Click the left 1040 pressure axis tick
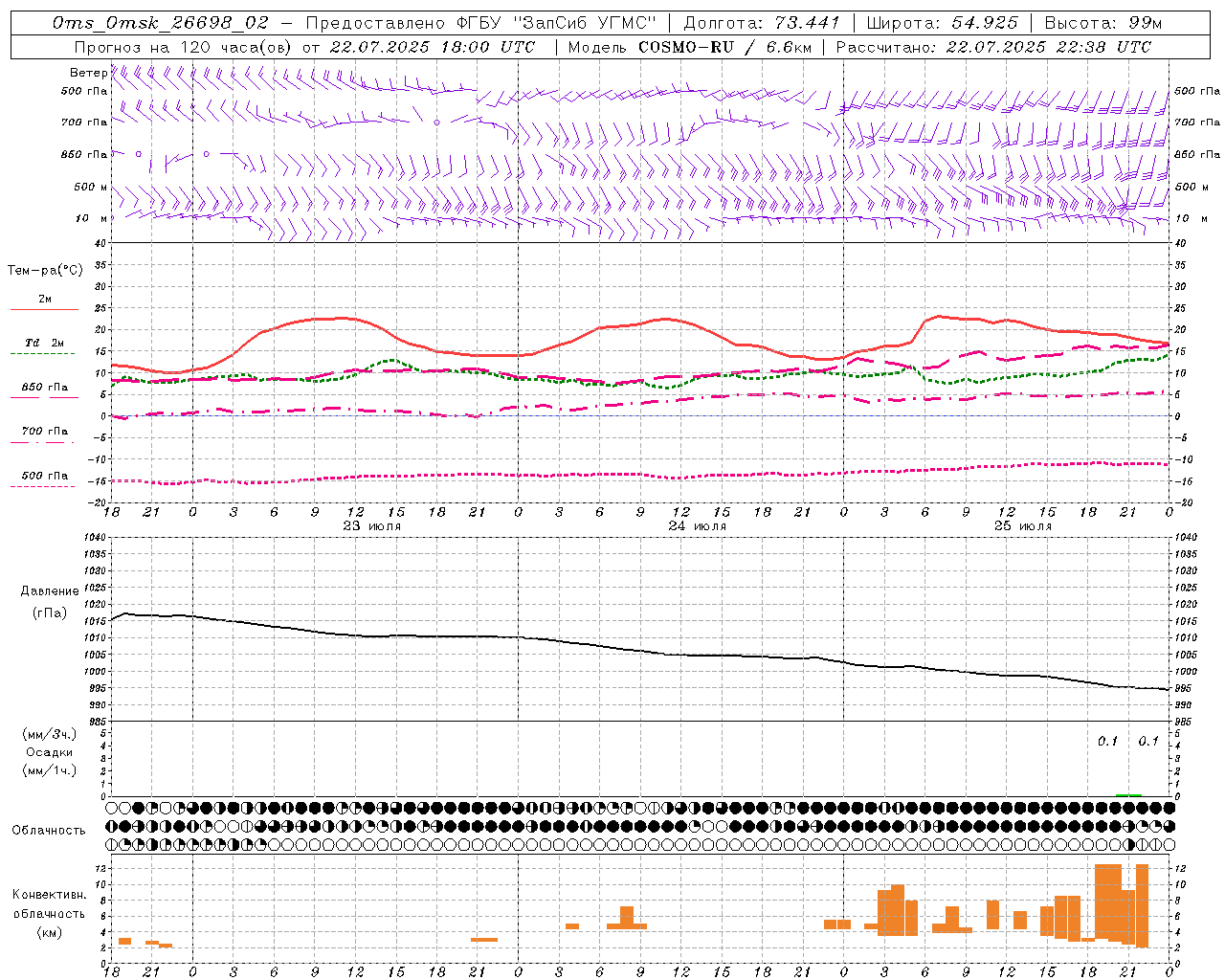 tap(94, 538)
